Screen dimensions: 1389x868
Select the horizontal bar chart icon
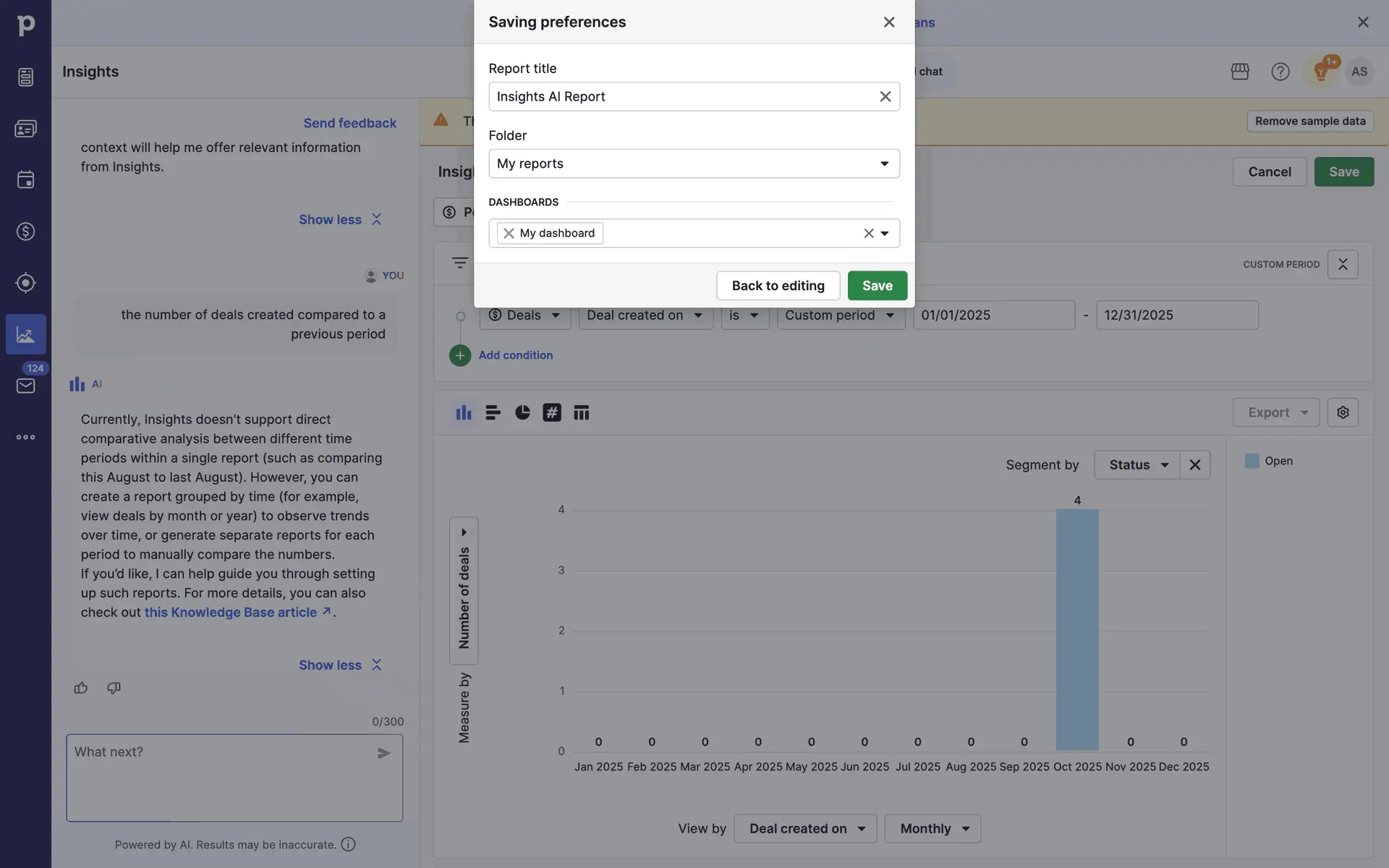tap(493, 412)
